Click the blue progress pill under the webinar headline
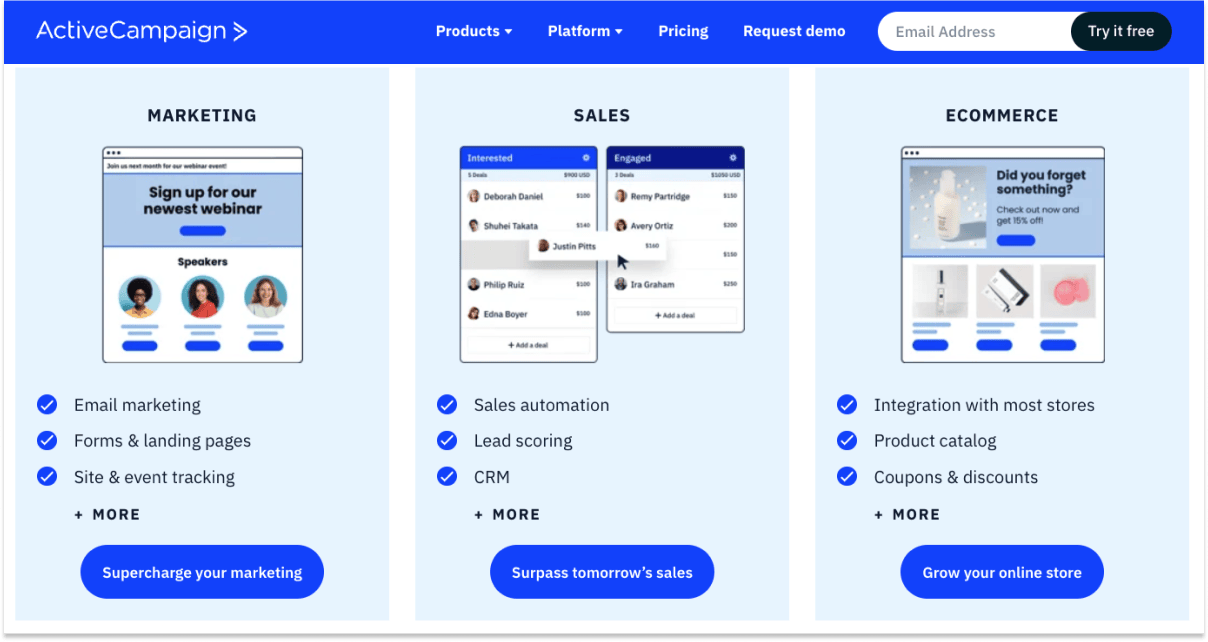This screenshot has width=1208, height=642. coord(201,231)
